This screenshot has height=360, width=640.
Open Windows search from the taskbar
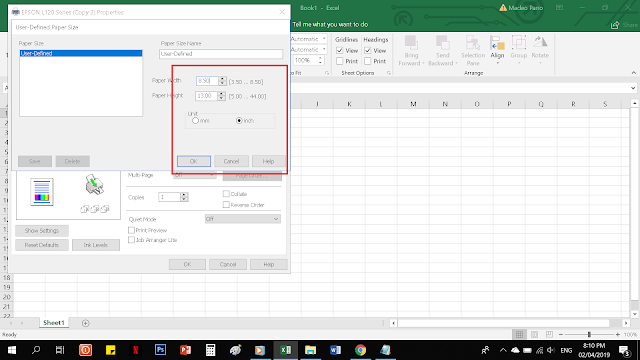[36, 350]
